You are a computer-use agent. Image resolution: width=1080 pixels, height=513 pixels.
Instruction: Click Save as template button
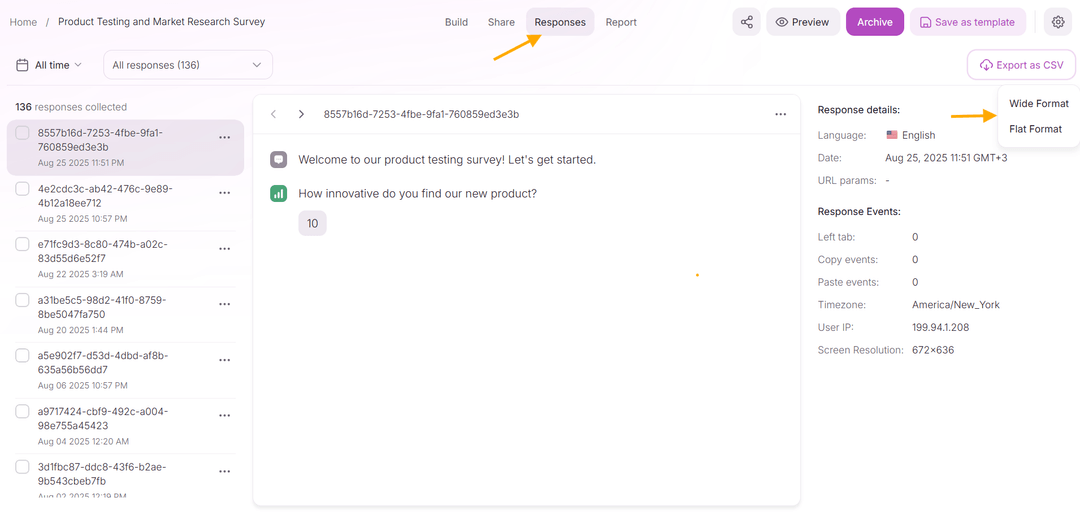pyautogui.click(x=966, y=22)
